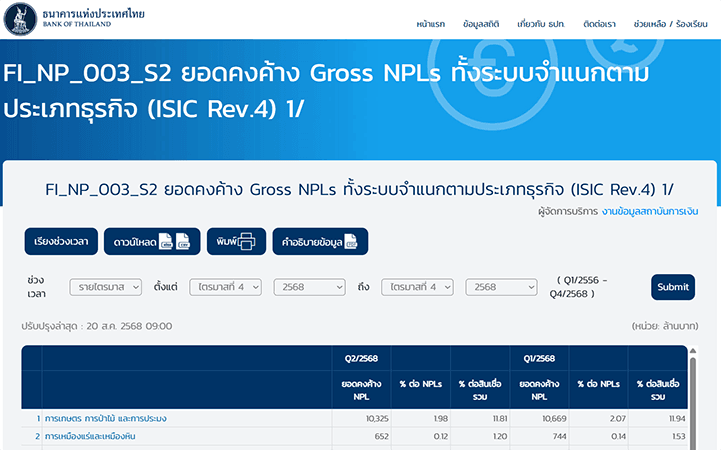Click the Bank of Thailand logo
Image resolution: width=721 pixels, height=450 pixels.
pyautogui.click(x=20, y=19)
